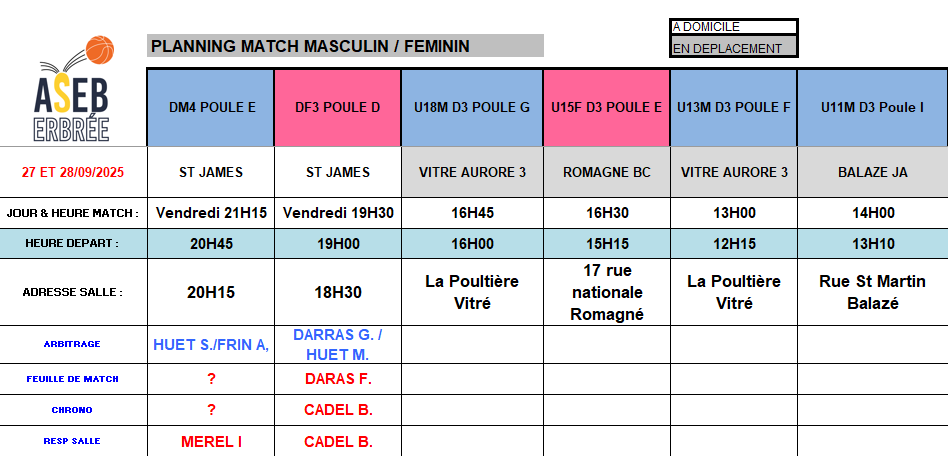This screenshot has height=456, width=948.
Task: Select the U13M D3 POULE F header
Action: click(733, 108)
